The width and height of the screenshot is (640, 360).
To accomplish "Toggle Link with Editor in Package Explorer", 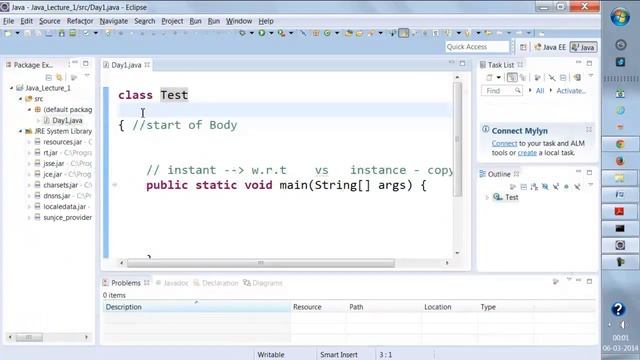I will coord(60,77).
